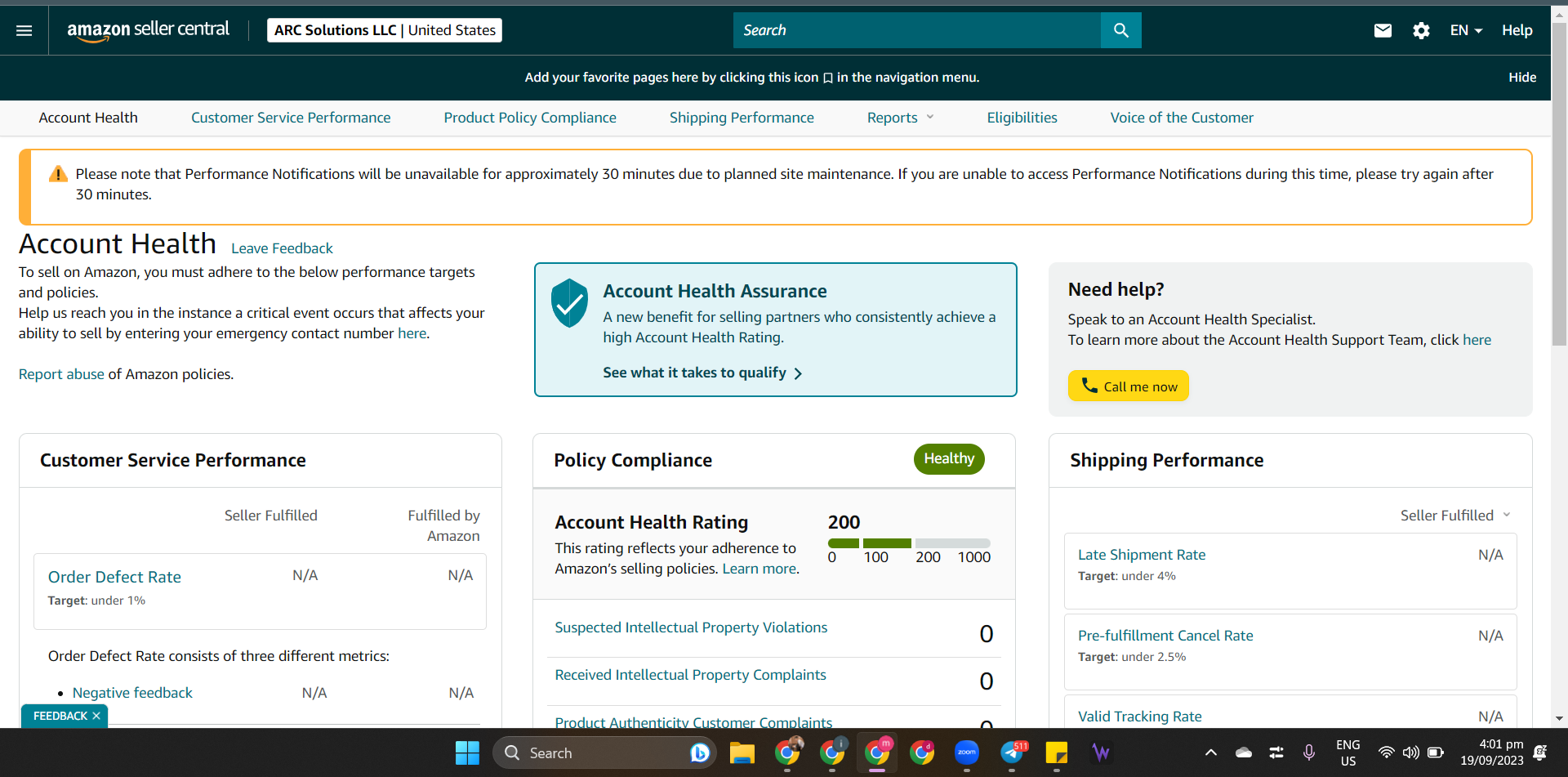Click the volume speaker tray icon
The width and height of the screenshot is (1568, 777).
pyautogui.click(x=1410, y=752)
